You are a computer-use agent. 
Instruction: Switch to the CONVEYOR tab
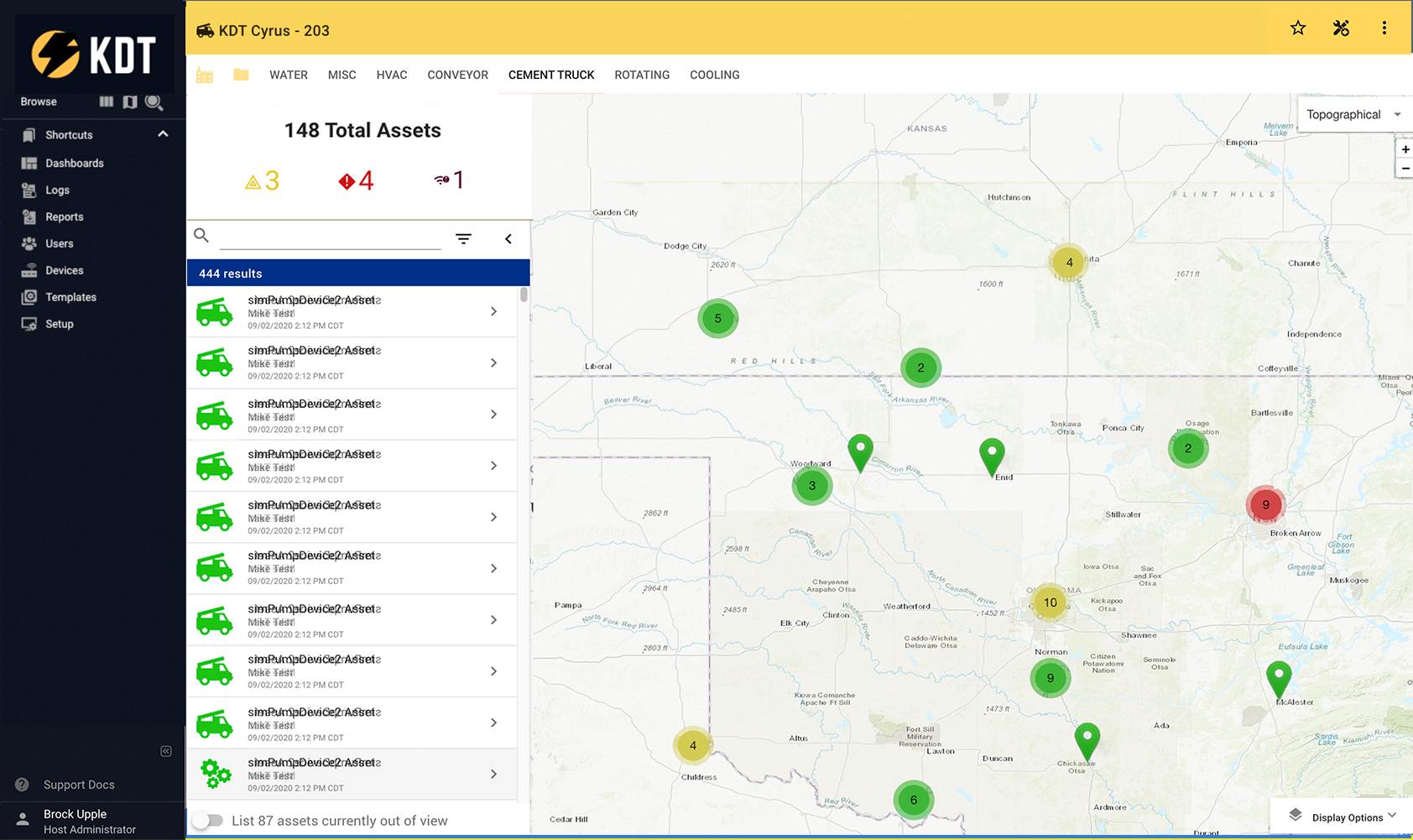coord(457,75)
